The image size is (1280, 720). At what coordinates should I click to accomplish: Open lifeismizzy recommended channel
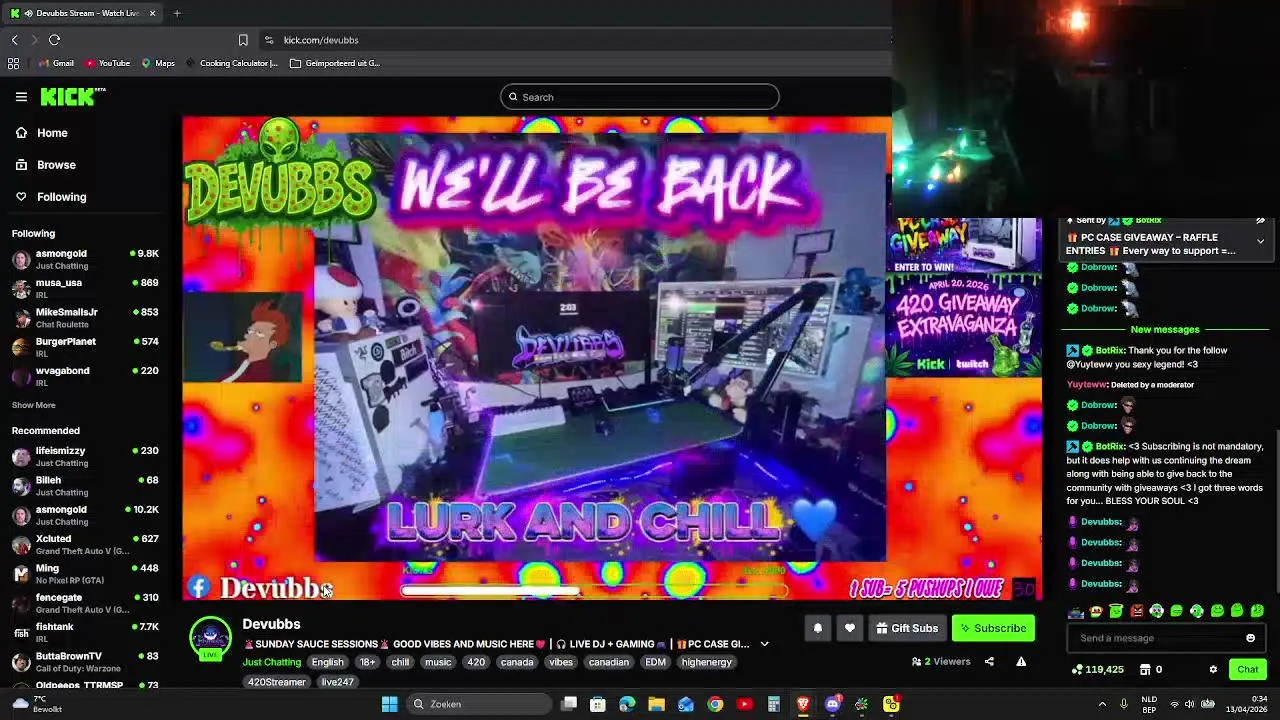point(85,457)
